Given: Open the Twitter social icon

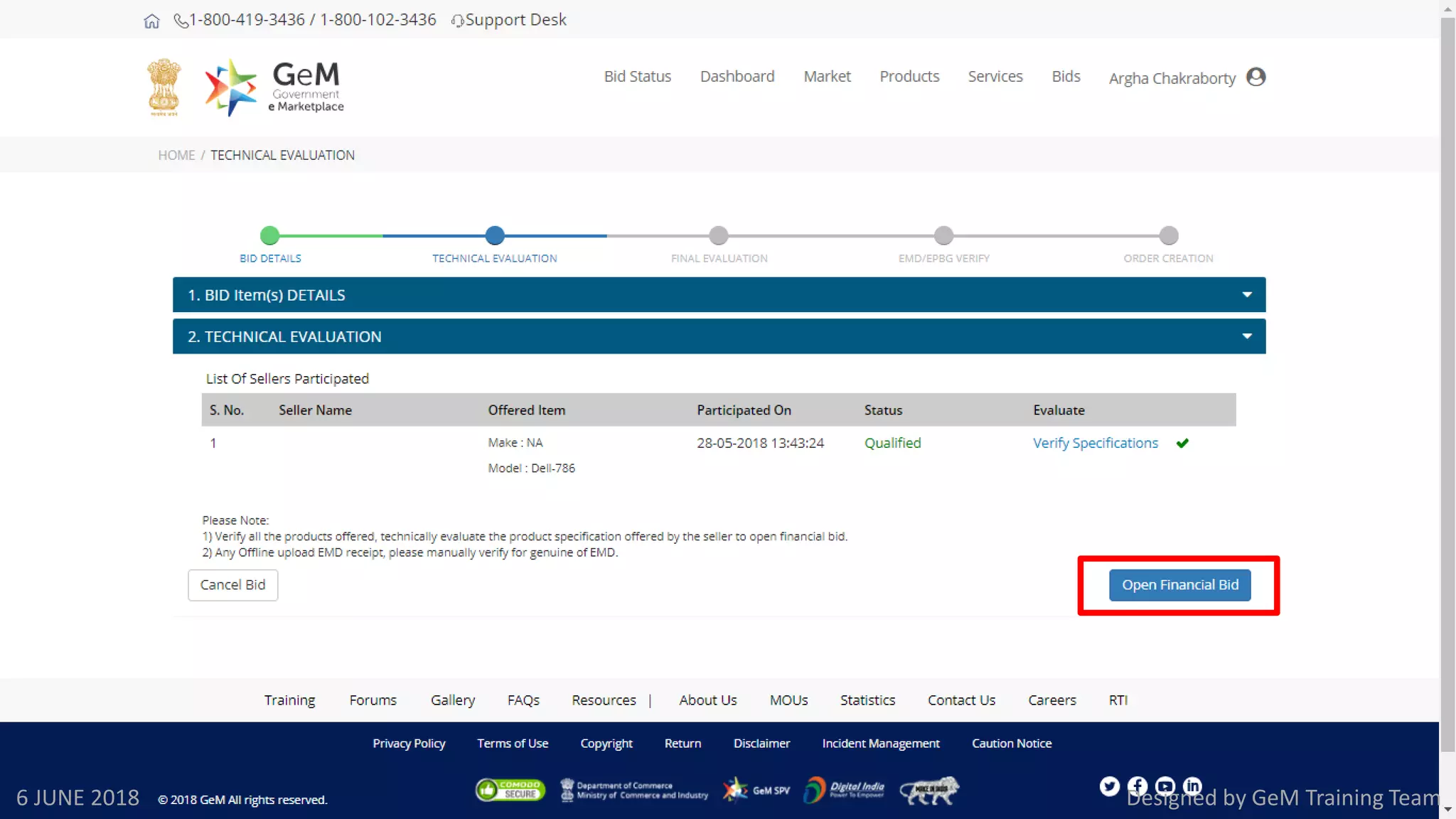Looking at the screenshot, I should (x=1109, y=786).
